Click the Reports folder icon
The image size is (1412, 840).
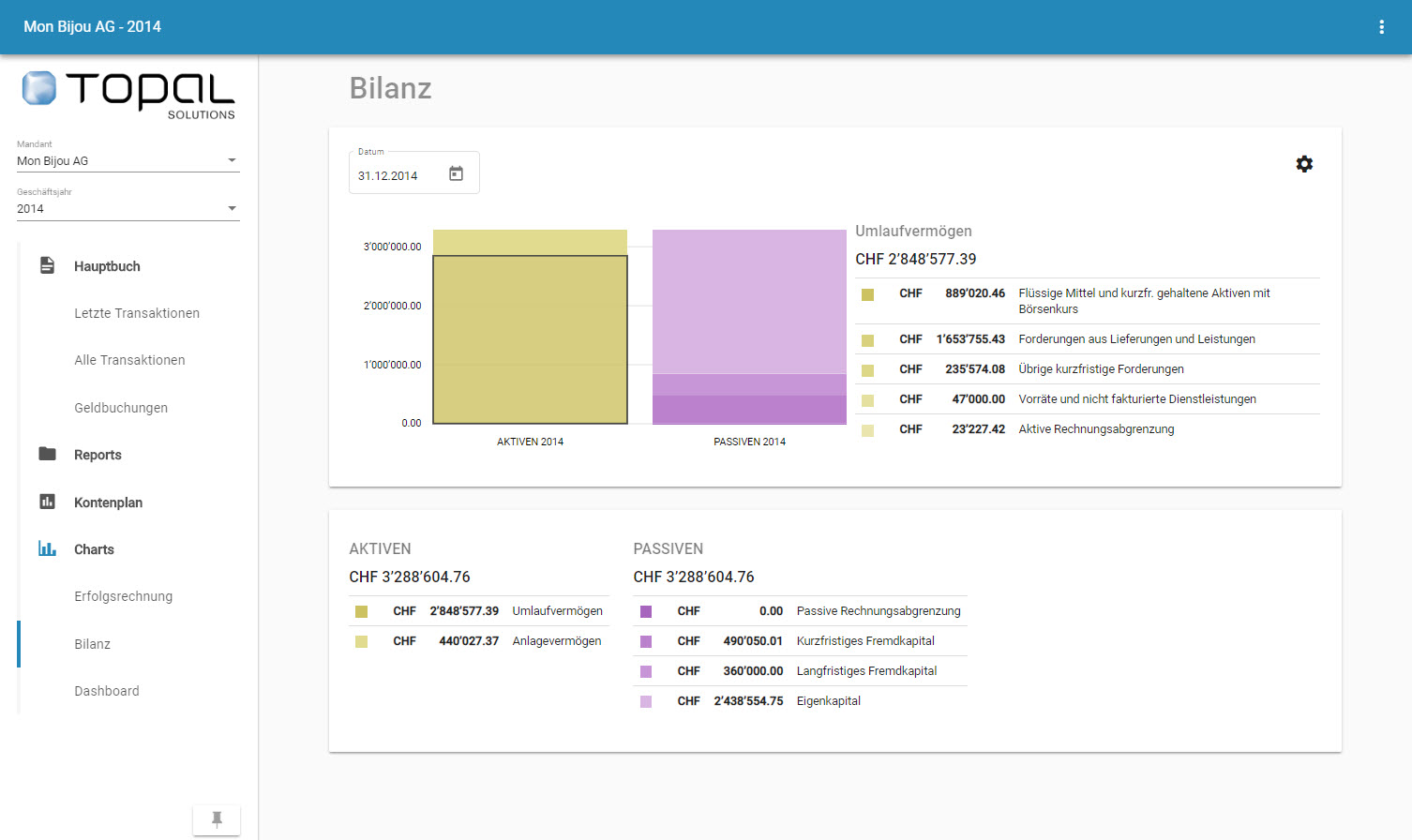[x=47, y=455]
